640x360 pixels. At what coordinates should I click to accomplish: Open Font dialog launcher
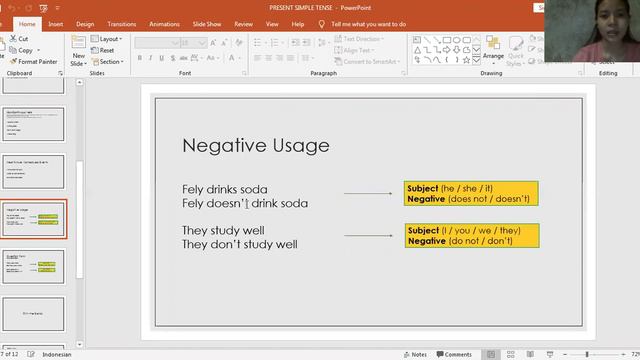point(244,73)
